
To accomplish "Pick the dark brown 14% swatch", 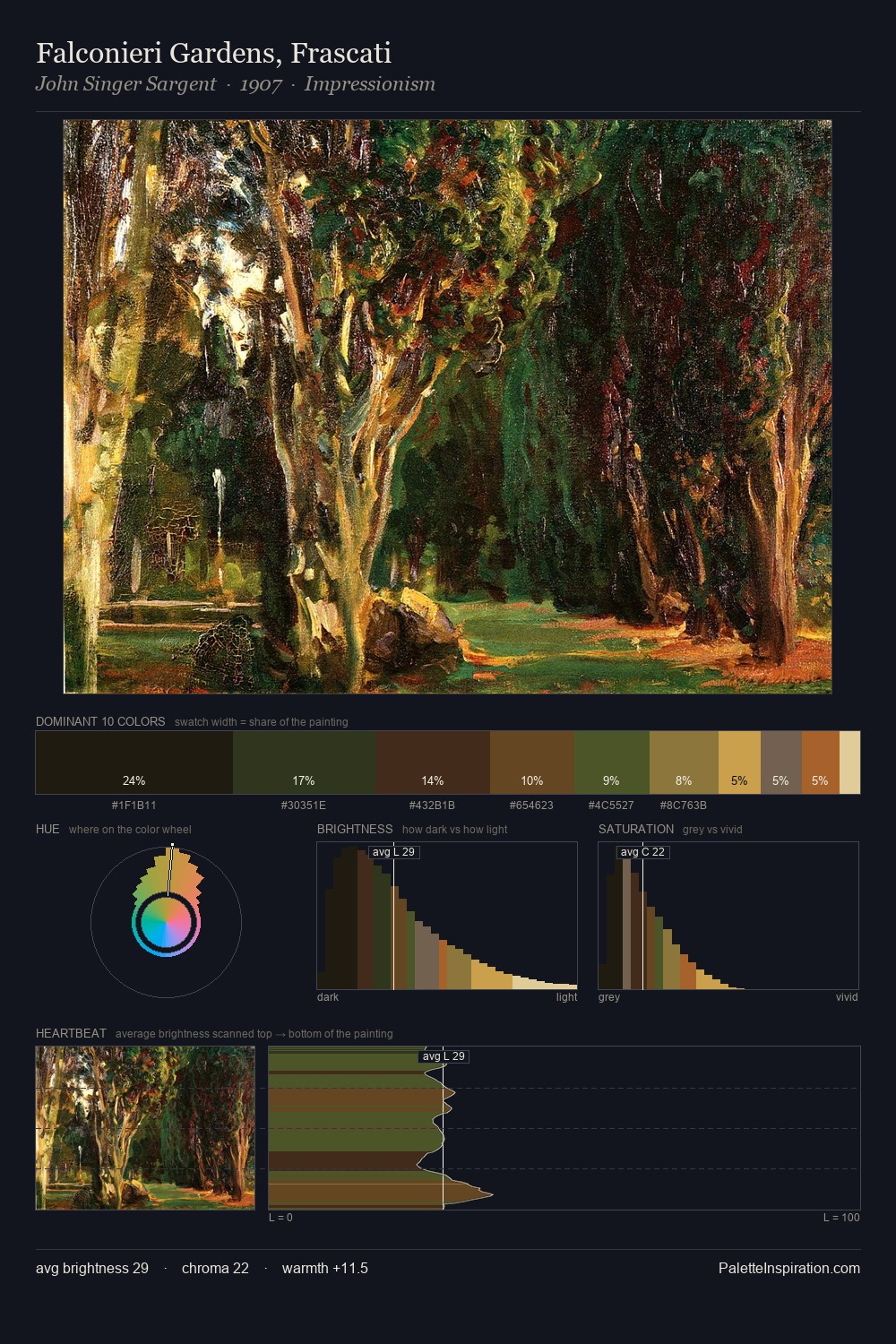I will pyautogui.click(x=433, y=762).
